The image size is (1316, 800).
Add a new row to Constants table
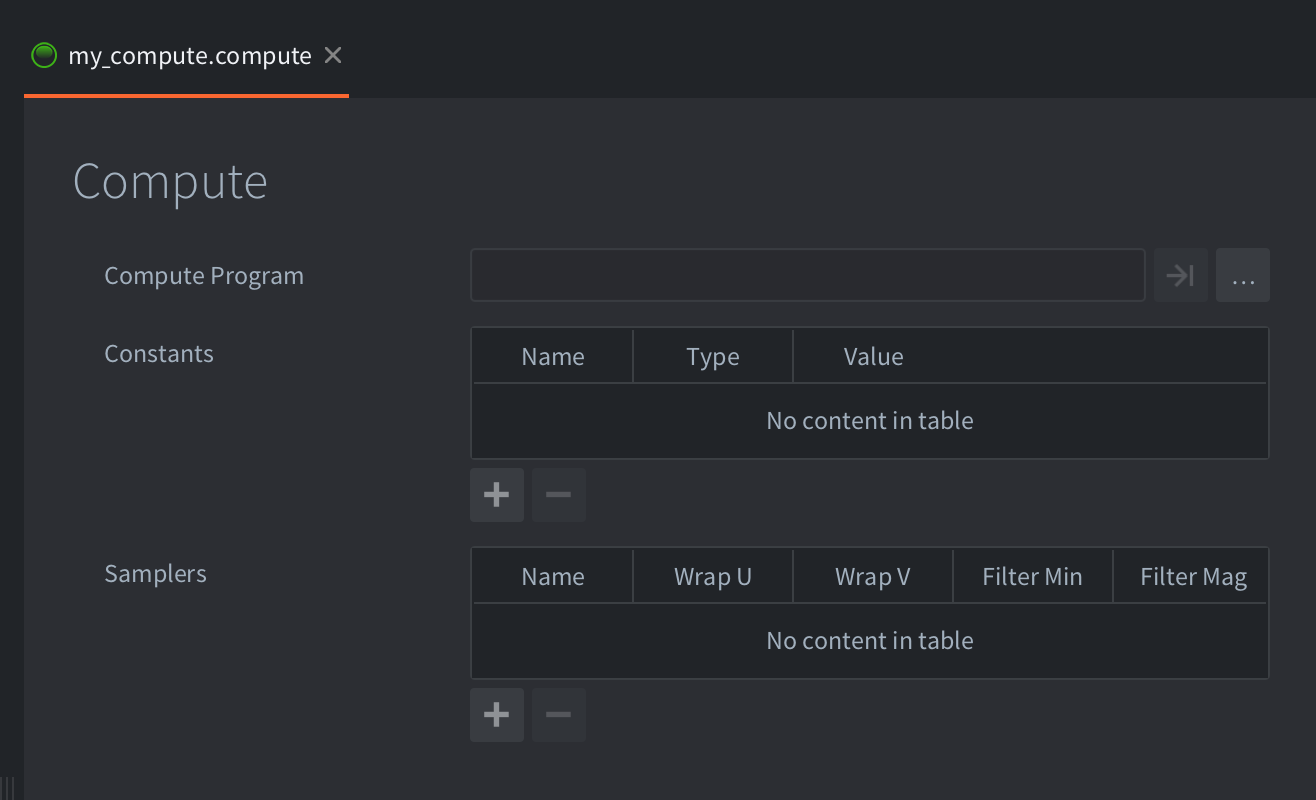tap(497, 495)
